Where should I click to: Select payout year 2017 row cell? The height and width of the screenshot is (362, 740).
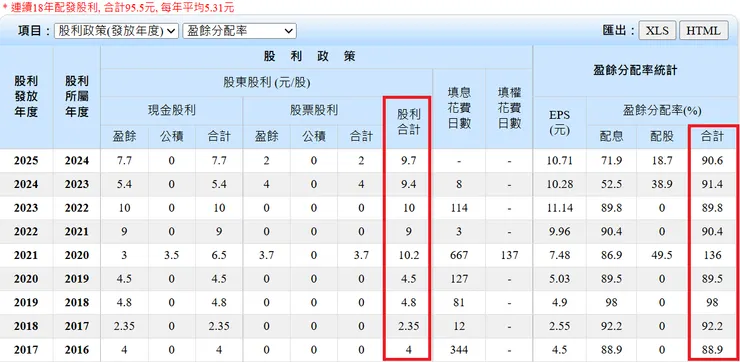26,350
